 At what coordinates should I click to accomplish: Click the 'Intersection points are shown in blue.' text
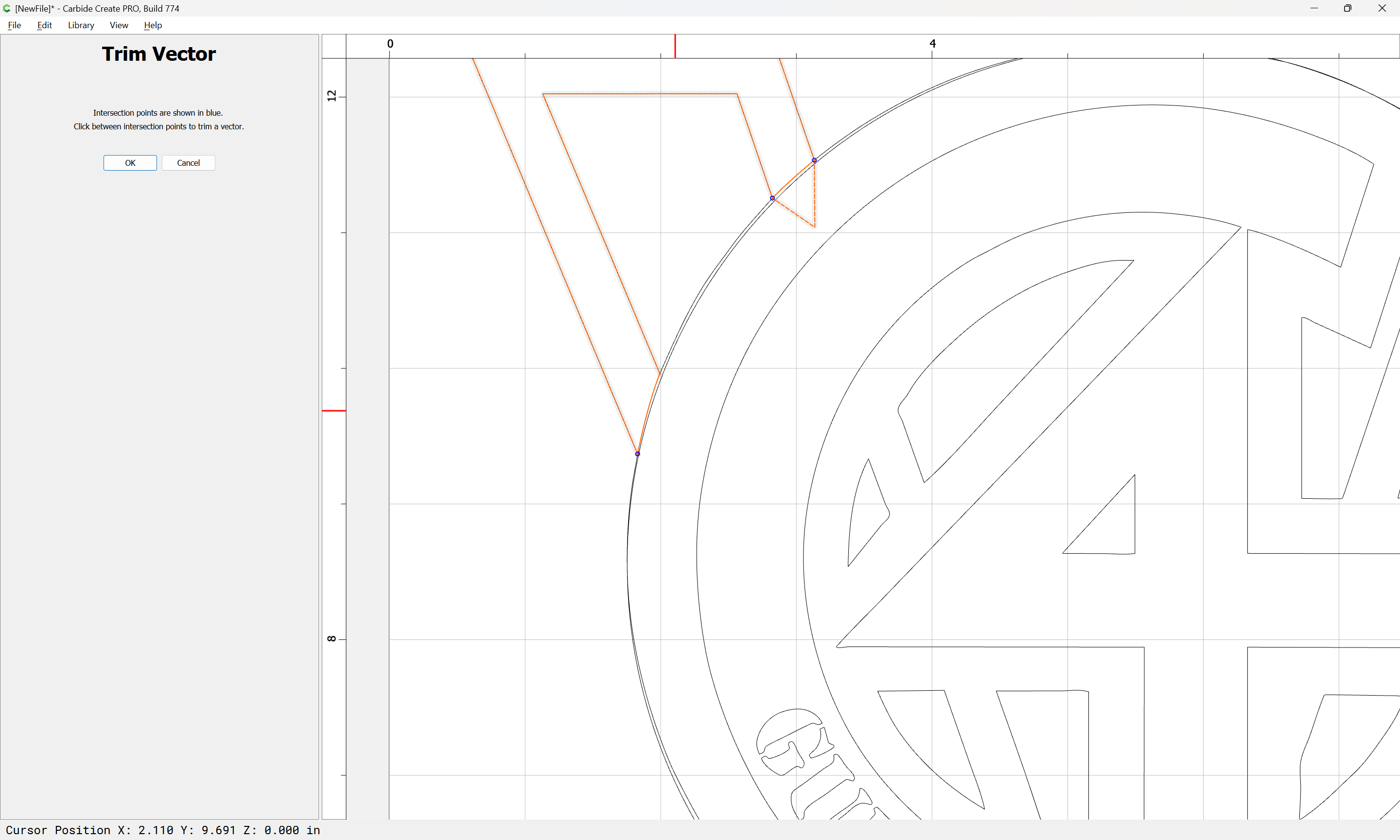[x=158, y=113]
